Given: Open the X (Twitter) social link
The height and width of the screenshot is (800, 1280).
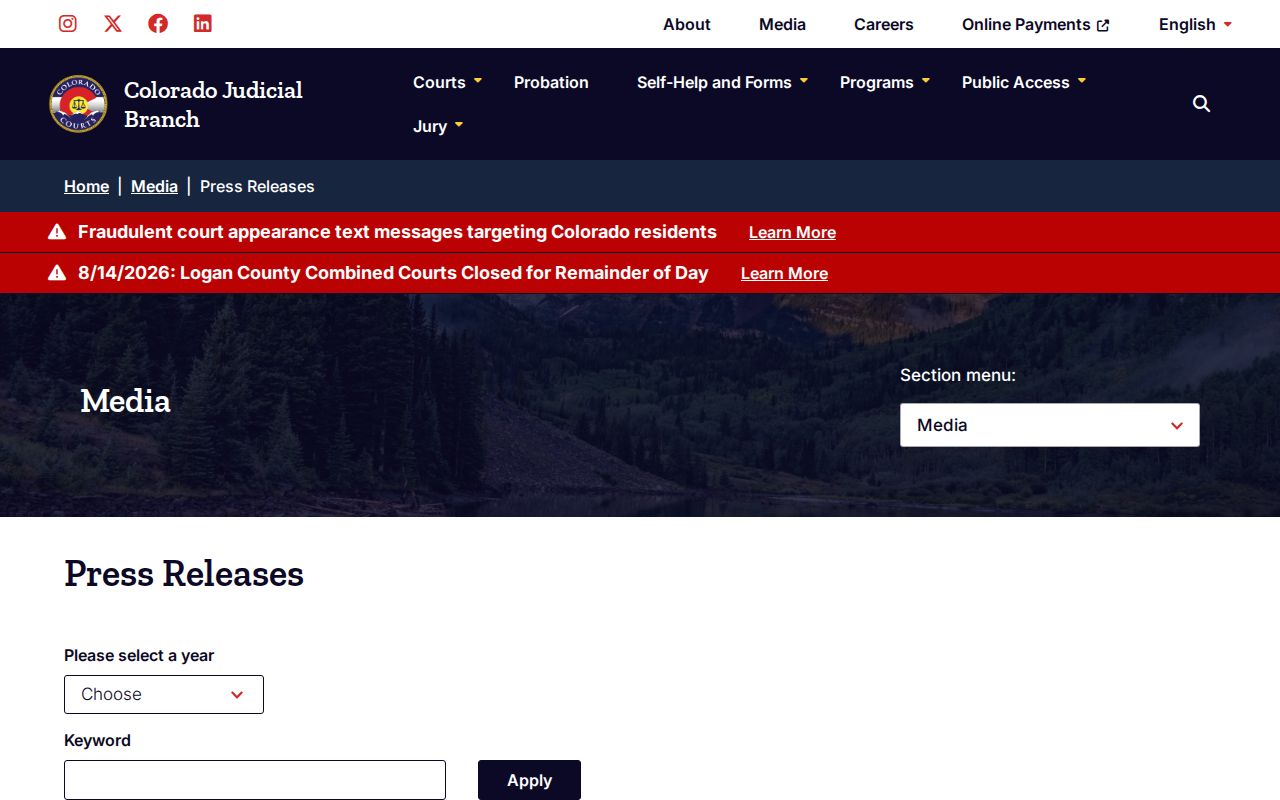Looking at the screenshot, I should (113, 23).
